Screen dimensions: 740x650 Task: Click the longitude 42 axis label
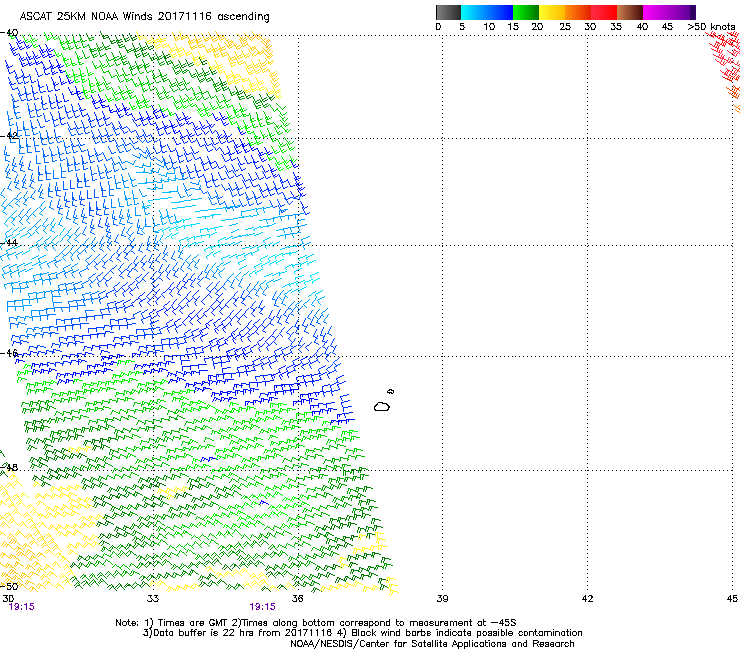587,599
